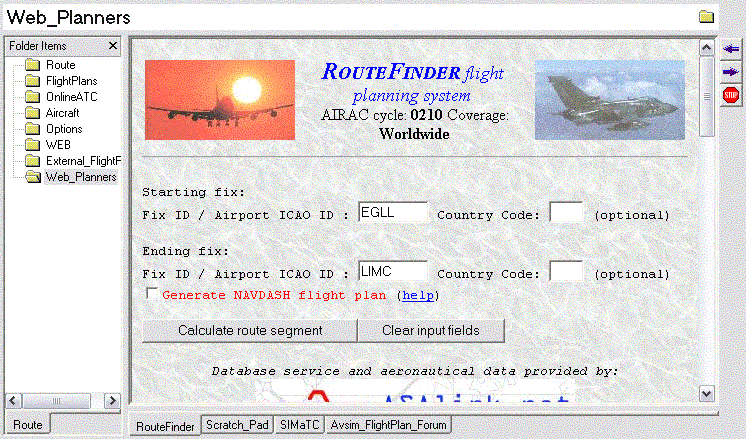
Task: Click the Route folder icon
Action: [x=32, y=65]
